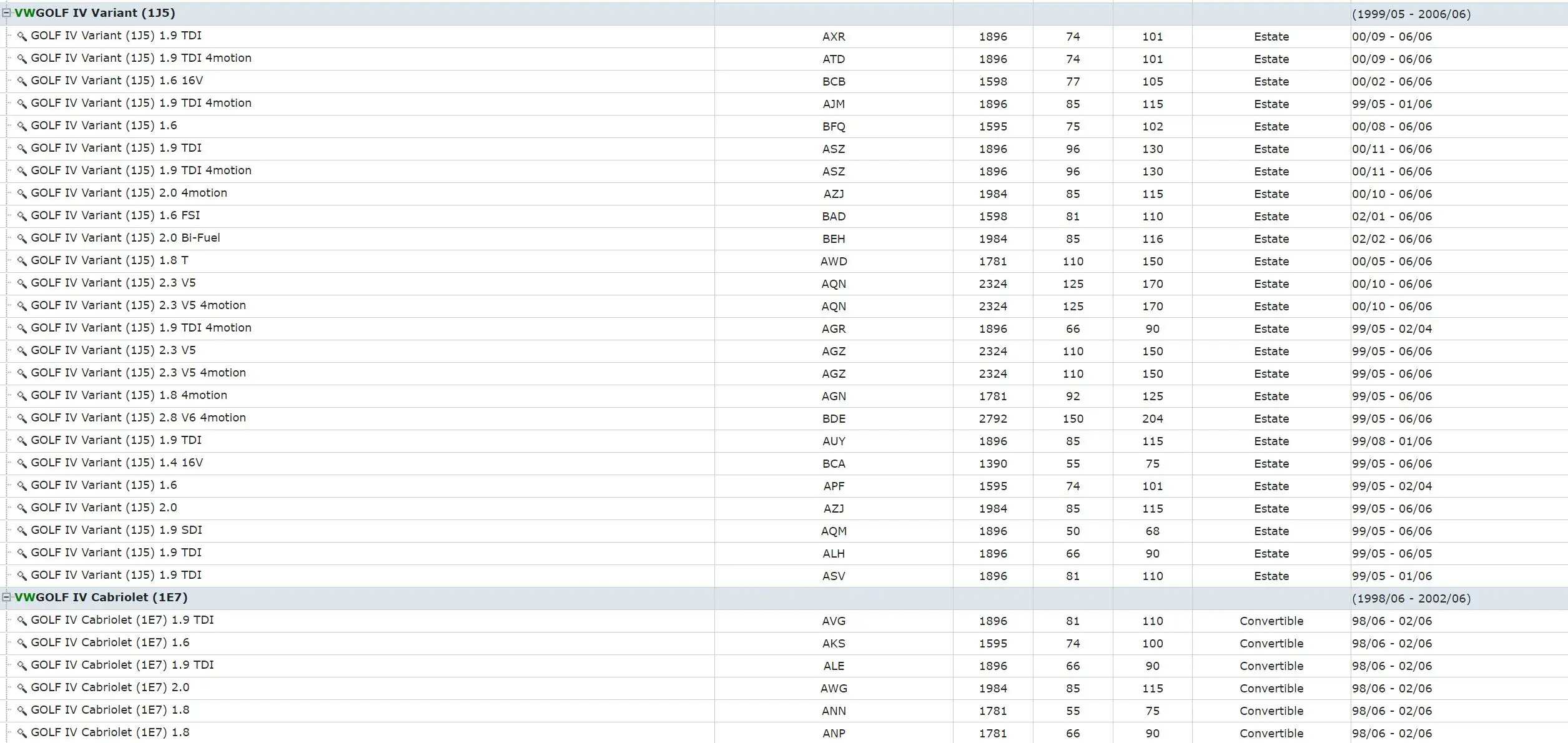Click horsepower cell 204
The image size is (1568, 743).
(1153, 419)
